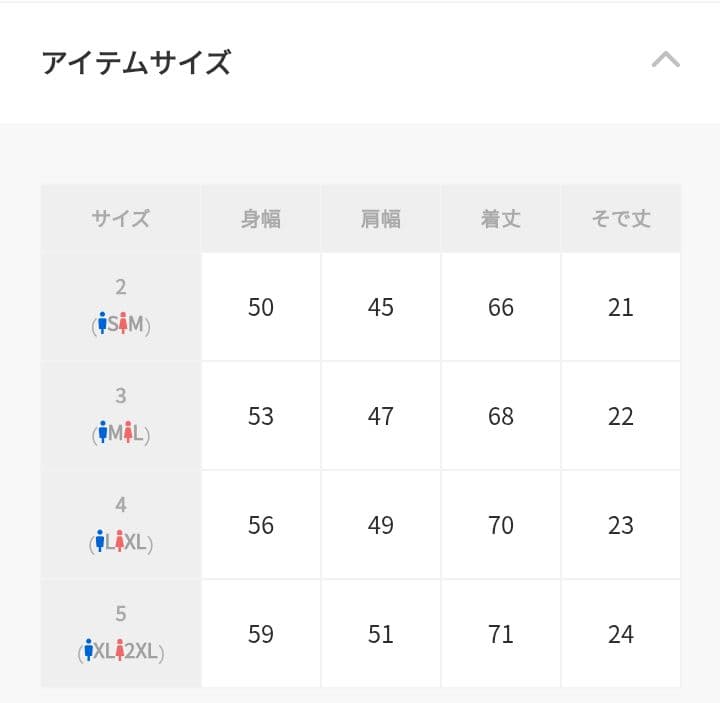Click the blue male icon in size 4 row

pos(99,541)
